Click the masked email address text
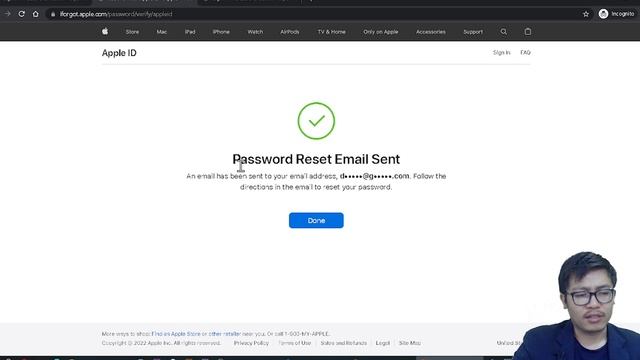Screen dimensions: 640x360 [x=374, y=176]
